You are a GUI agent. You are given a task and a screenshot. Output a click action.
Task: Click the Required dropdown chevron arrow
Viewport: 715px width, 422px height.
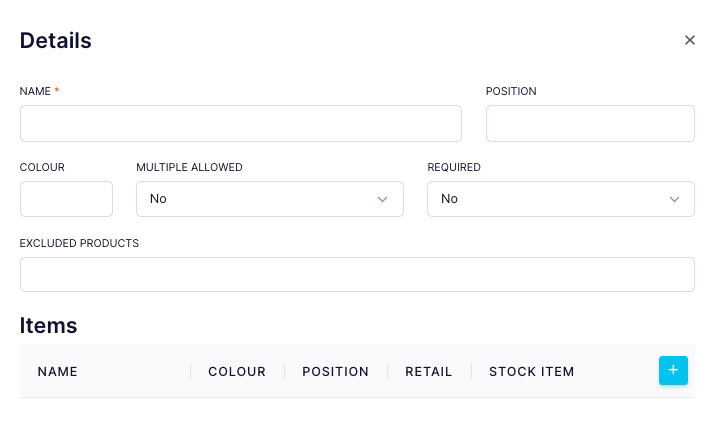(x=674, y=199)
